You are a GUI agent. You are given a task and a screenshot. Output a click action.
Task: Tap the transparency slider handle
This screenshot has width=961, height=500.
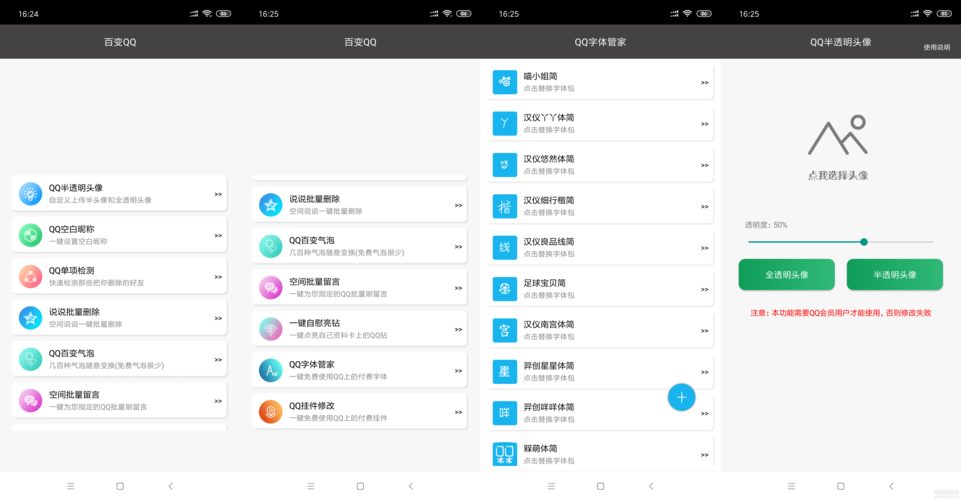(x=864, y=242)
